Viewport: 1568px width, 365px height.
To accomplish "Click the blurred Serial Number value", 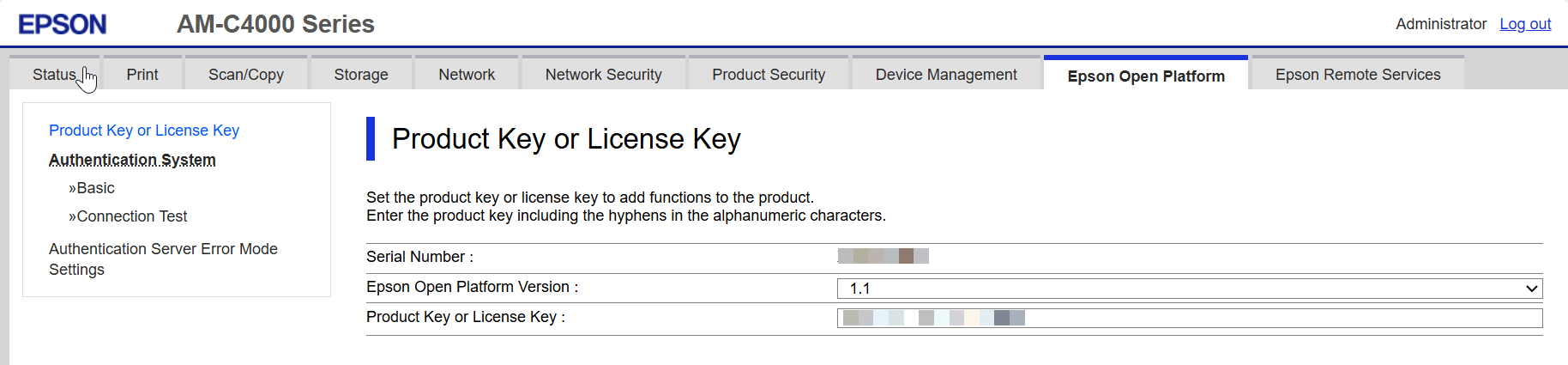I will tap(883, 256).
